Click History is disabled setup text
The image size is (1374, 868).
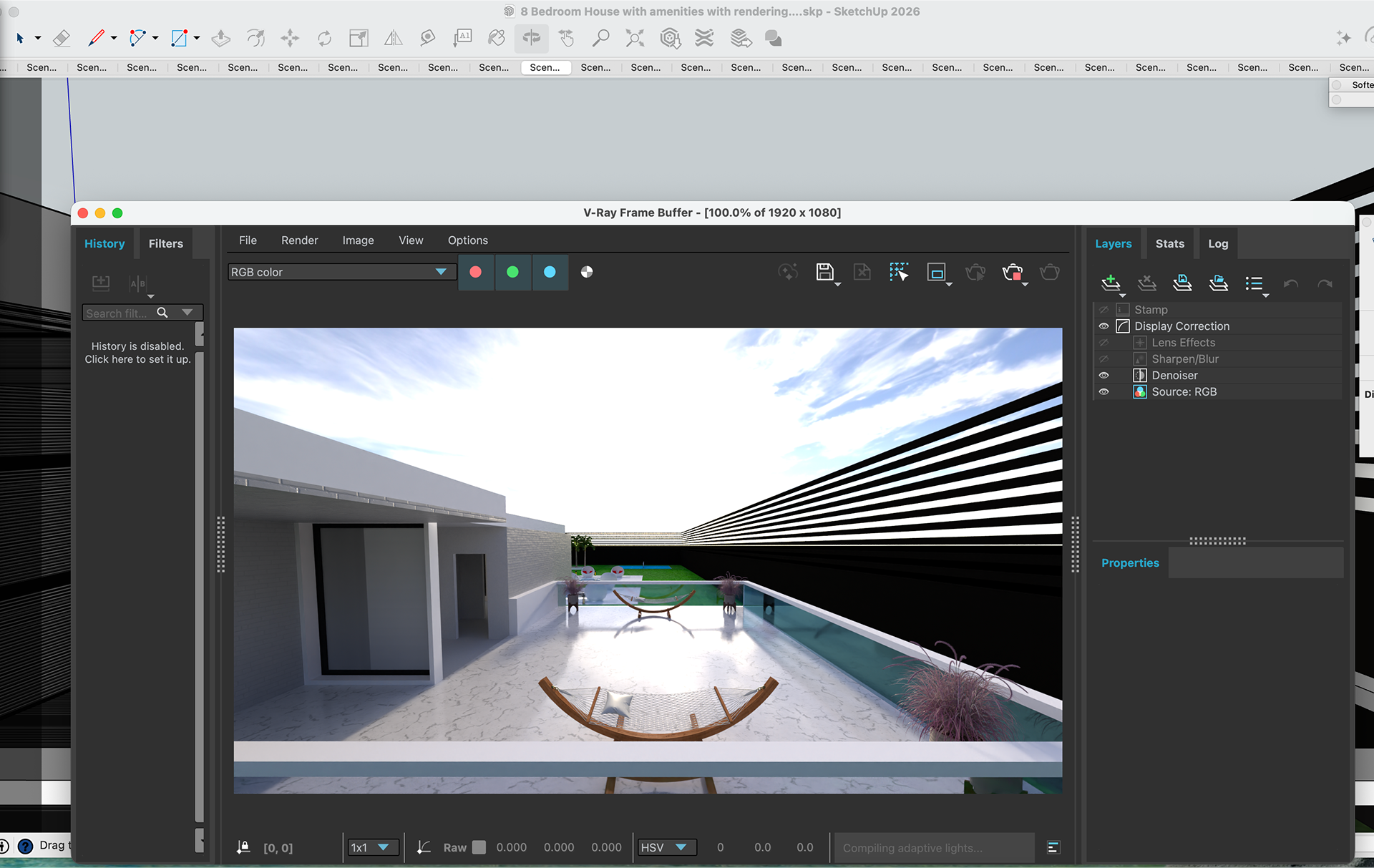137,353
